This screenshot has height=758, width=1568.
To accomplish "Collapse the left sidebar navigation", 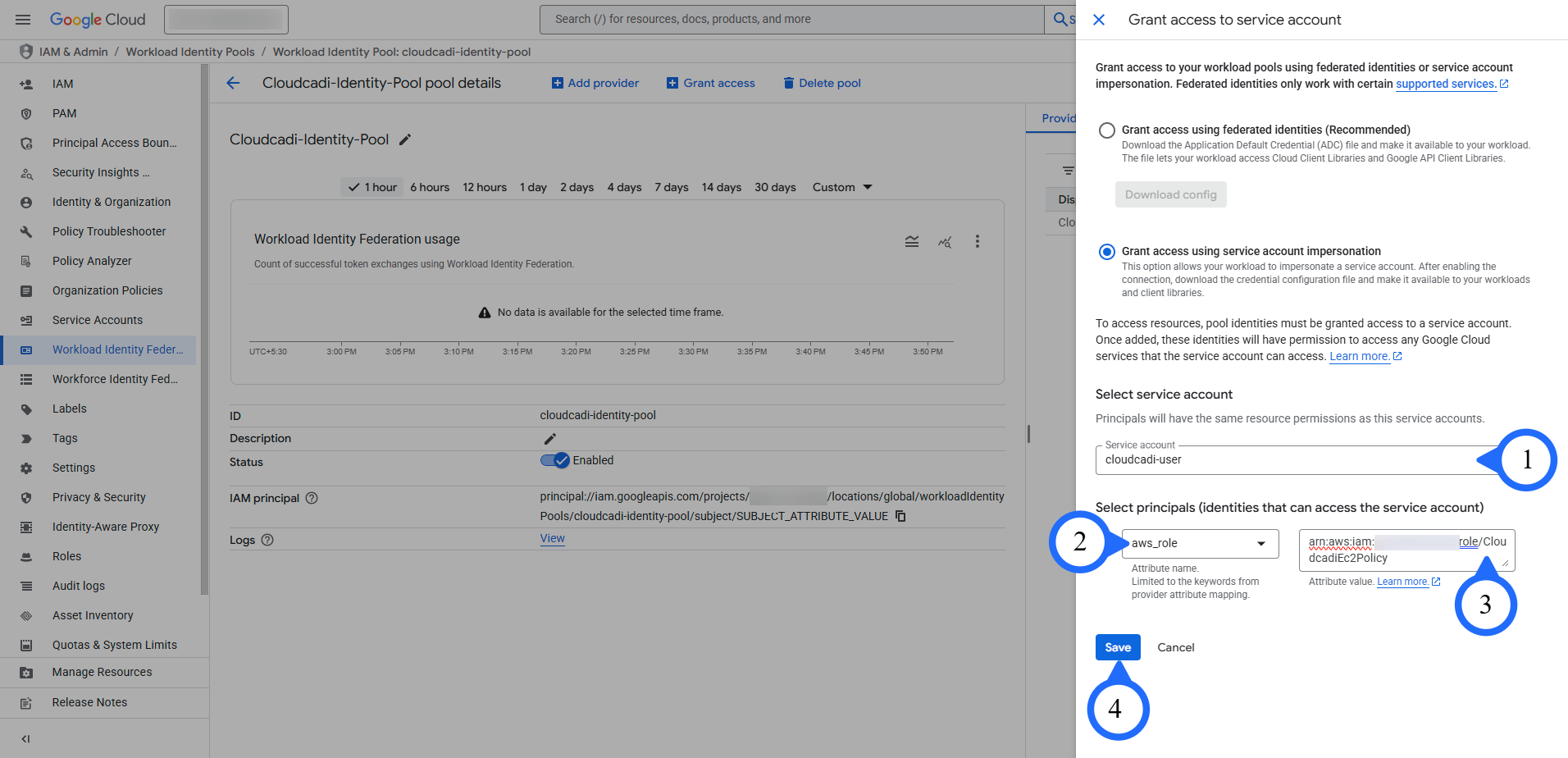I will point(25,738).
